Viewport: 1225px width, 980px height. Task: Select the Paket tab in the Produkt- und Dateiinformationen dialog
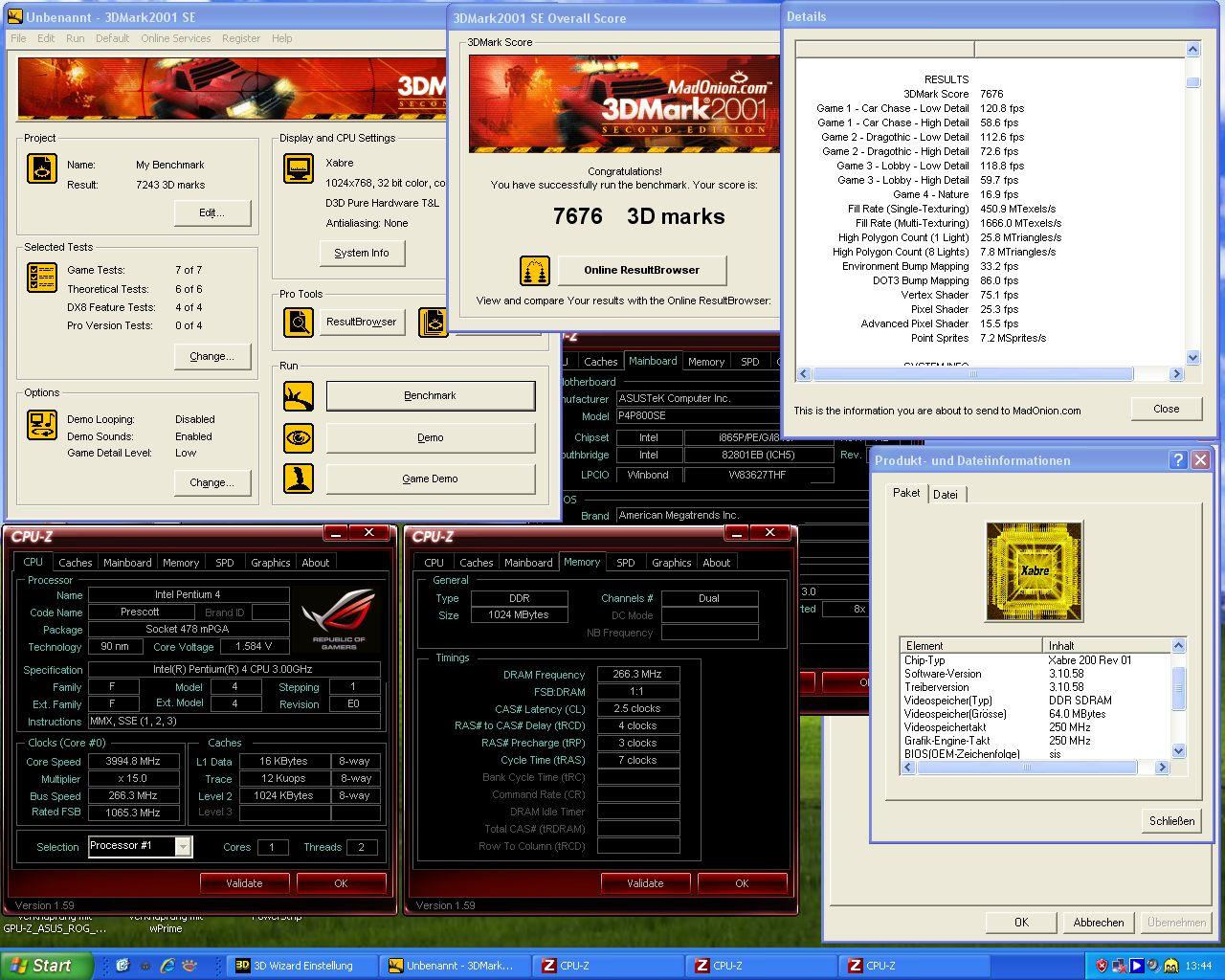click(906, 493)
